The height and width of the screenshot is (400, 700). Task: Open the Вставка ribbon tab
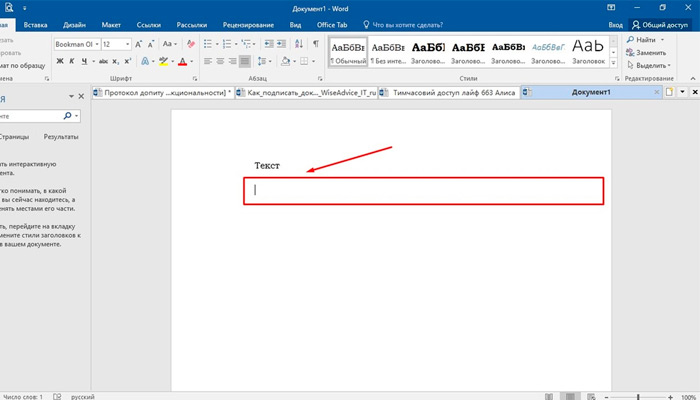pos(35,25)
